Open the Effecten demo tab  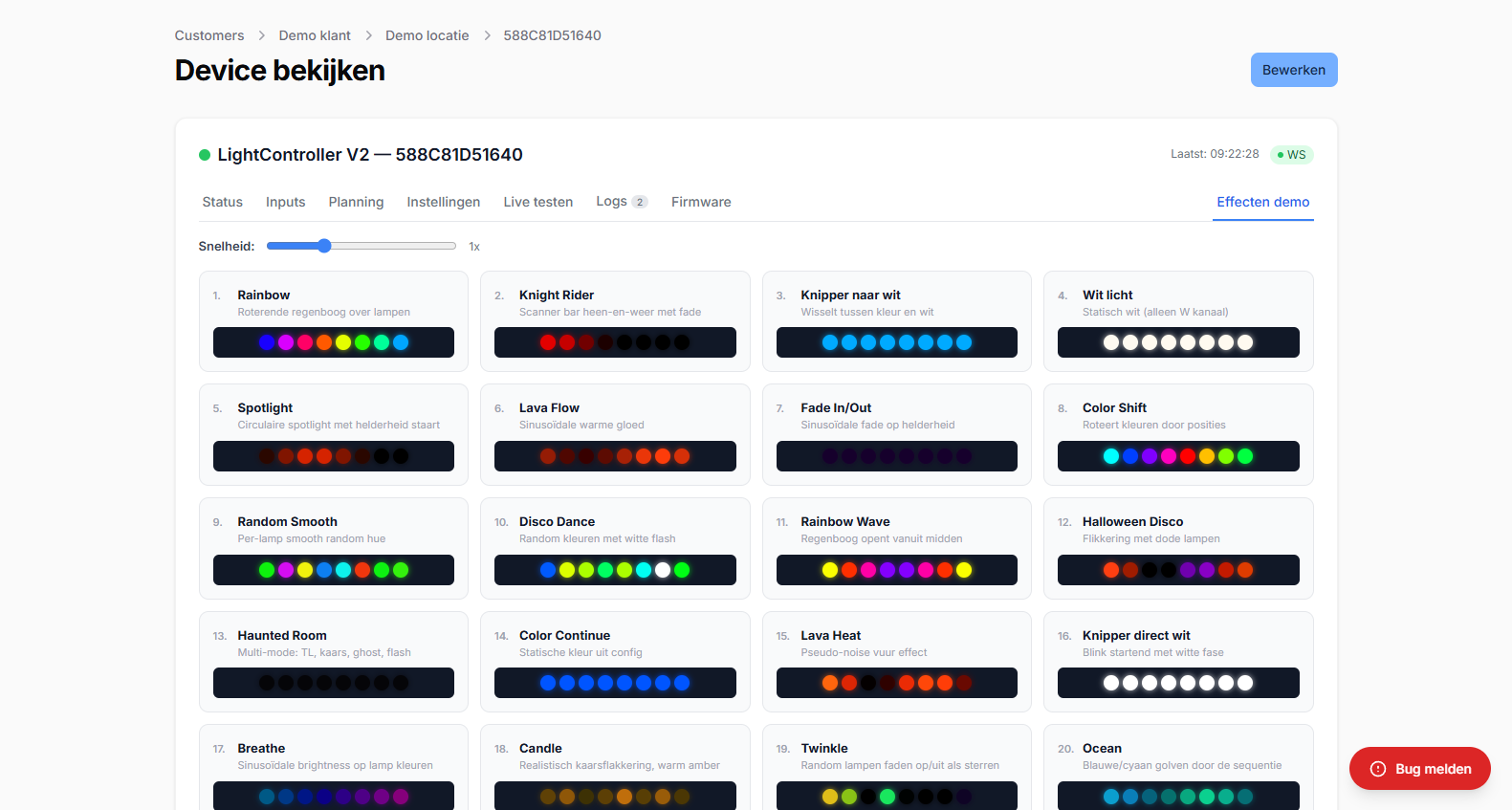1262,202
